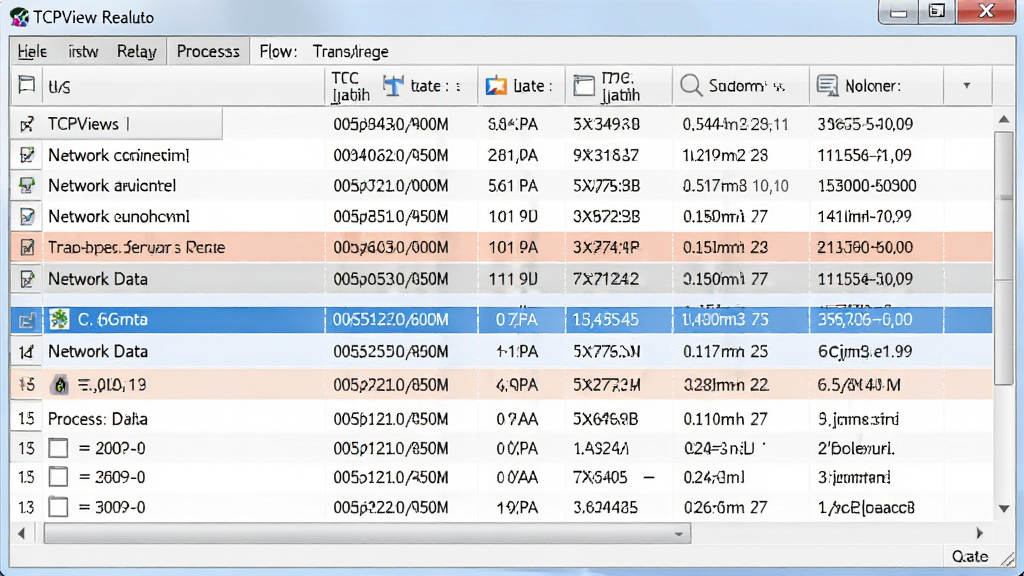Click the vertical scrollbar down arrow
Image resolution: width=1024 pixels, height=576 pixels.
pyautogui.click(x=1004, y=508)
